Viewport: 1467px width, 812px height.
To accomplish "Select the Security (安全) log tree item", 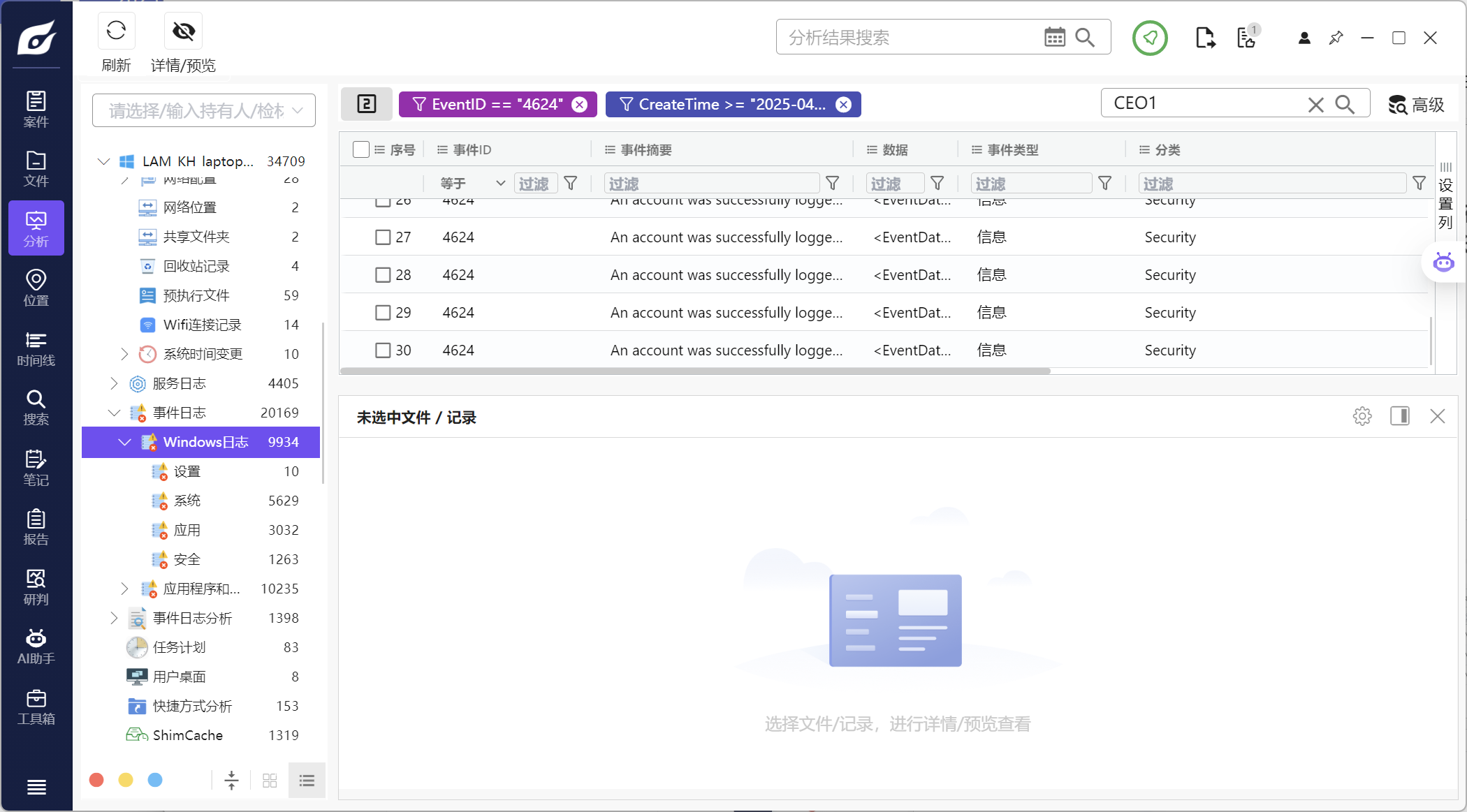I will (187, 559).
